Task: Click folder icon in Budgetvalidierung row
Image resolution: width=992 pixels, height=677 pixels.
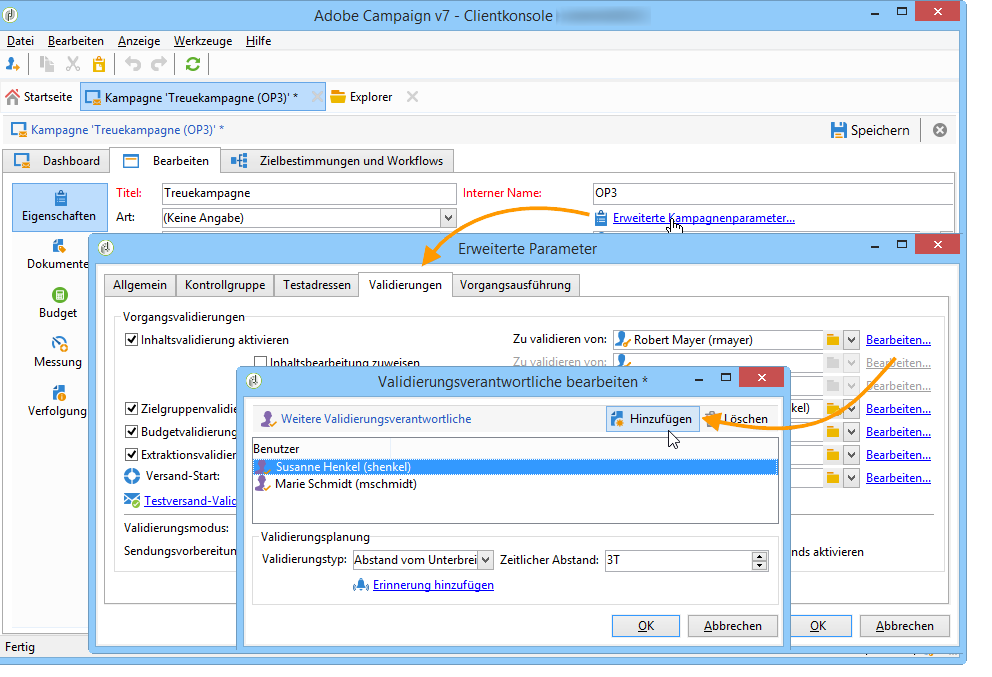Action: 833,432
